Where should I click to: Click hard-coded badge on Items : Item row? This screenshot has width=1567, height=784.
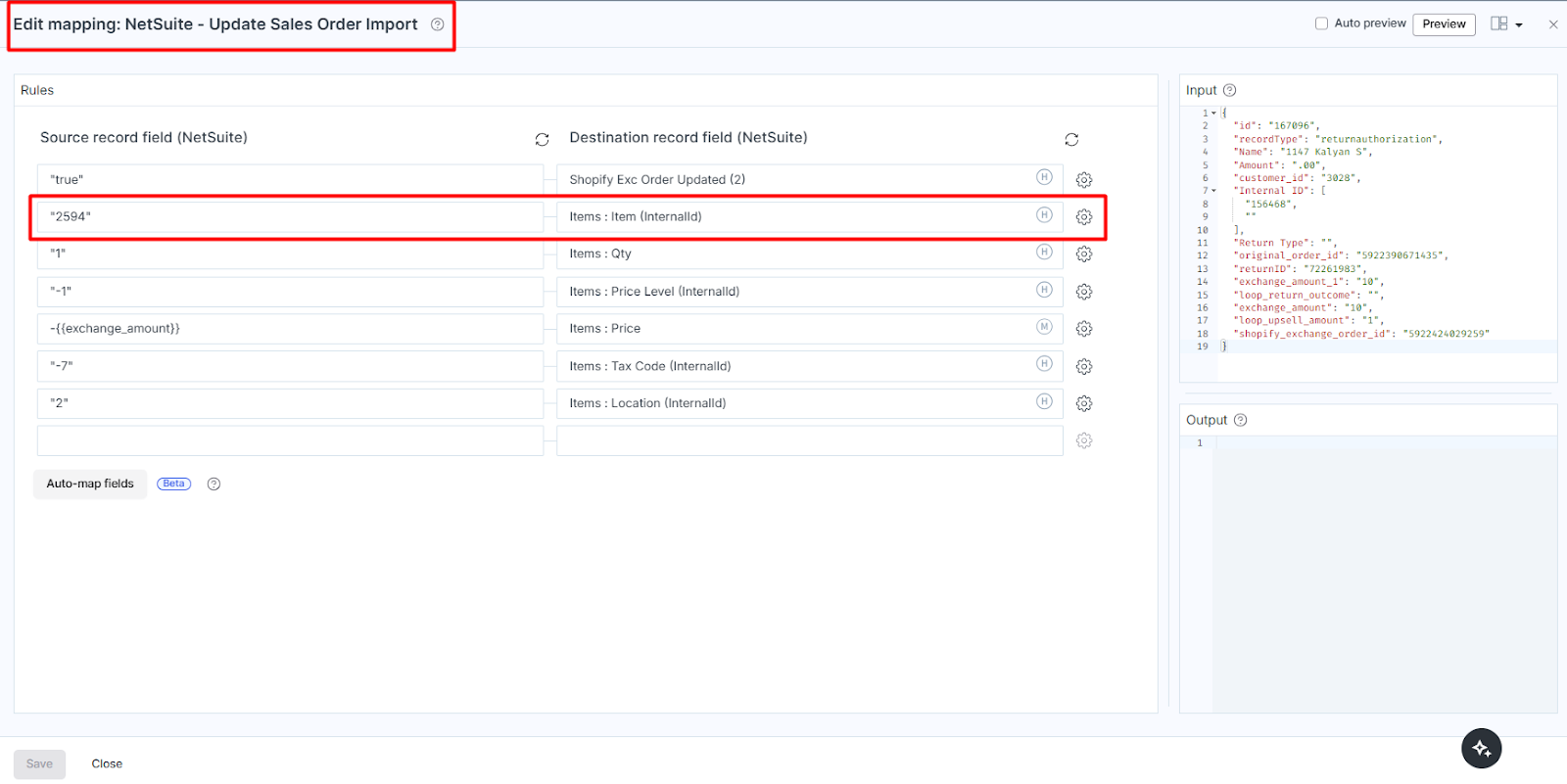click(x=1044, y=214)
